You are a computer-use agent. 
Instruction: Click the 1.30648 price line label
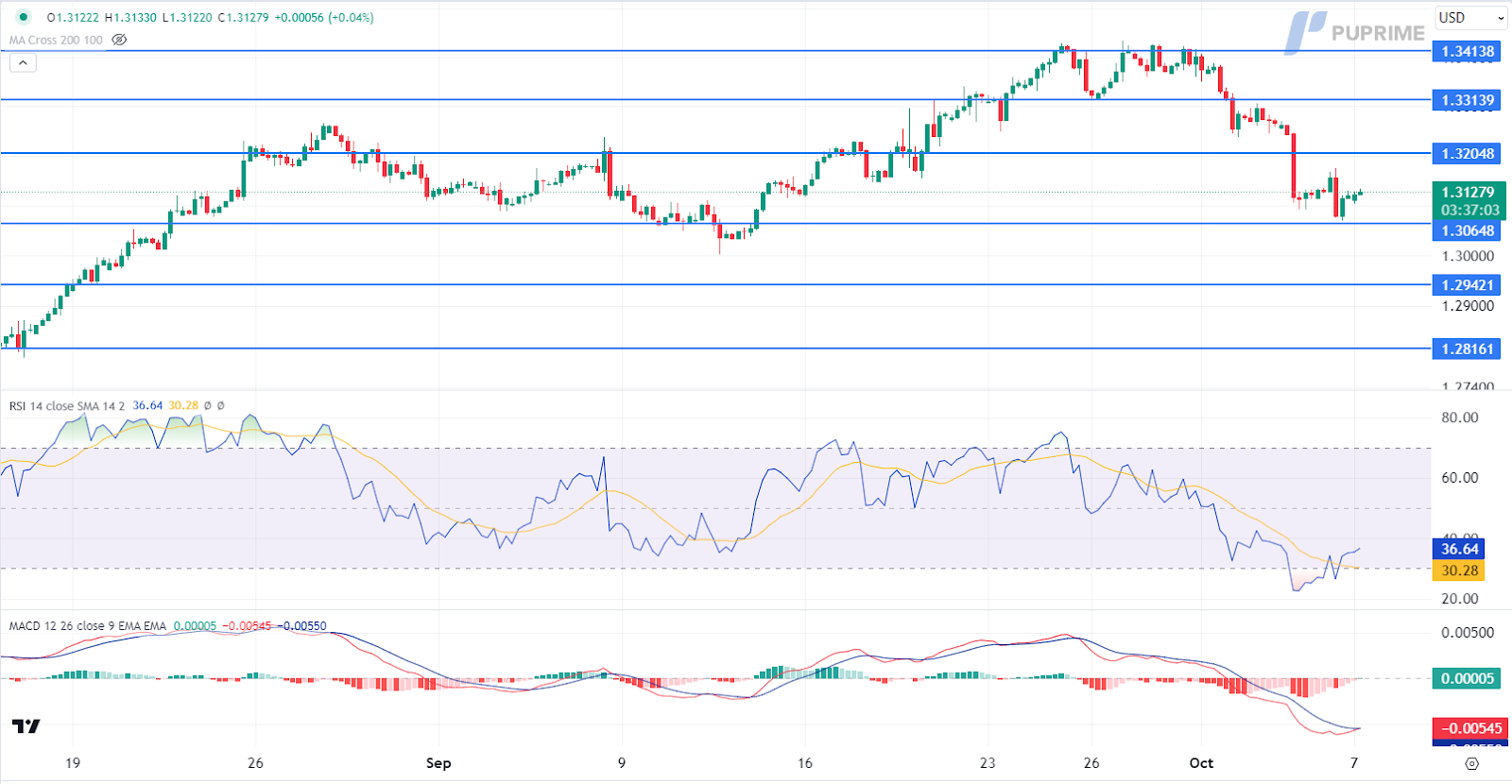[1467, 230]
